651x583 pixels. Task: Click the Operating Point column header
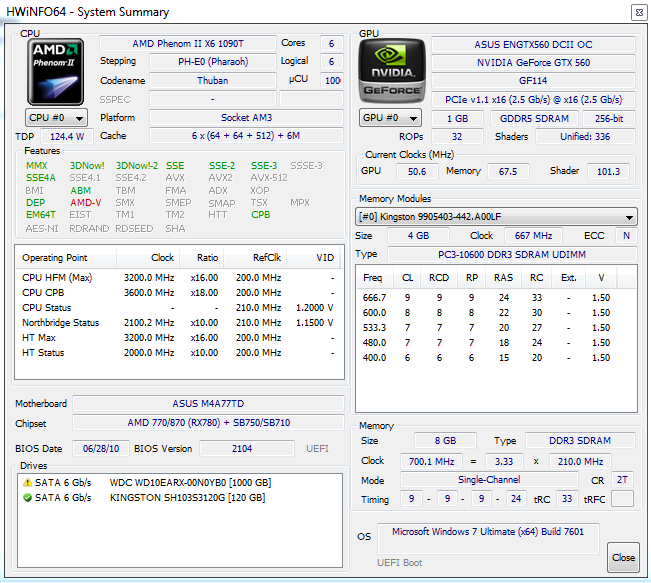(66, 257)
